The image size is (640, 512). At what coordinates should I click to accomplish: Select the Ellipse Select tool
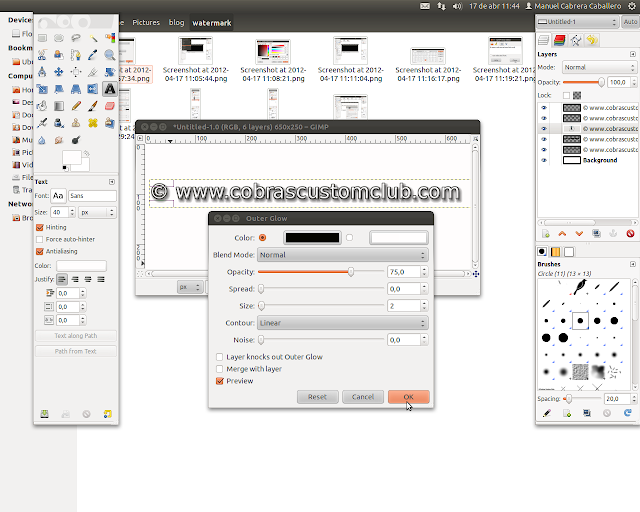point(59,38)
